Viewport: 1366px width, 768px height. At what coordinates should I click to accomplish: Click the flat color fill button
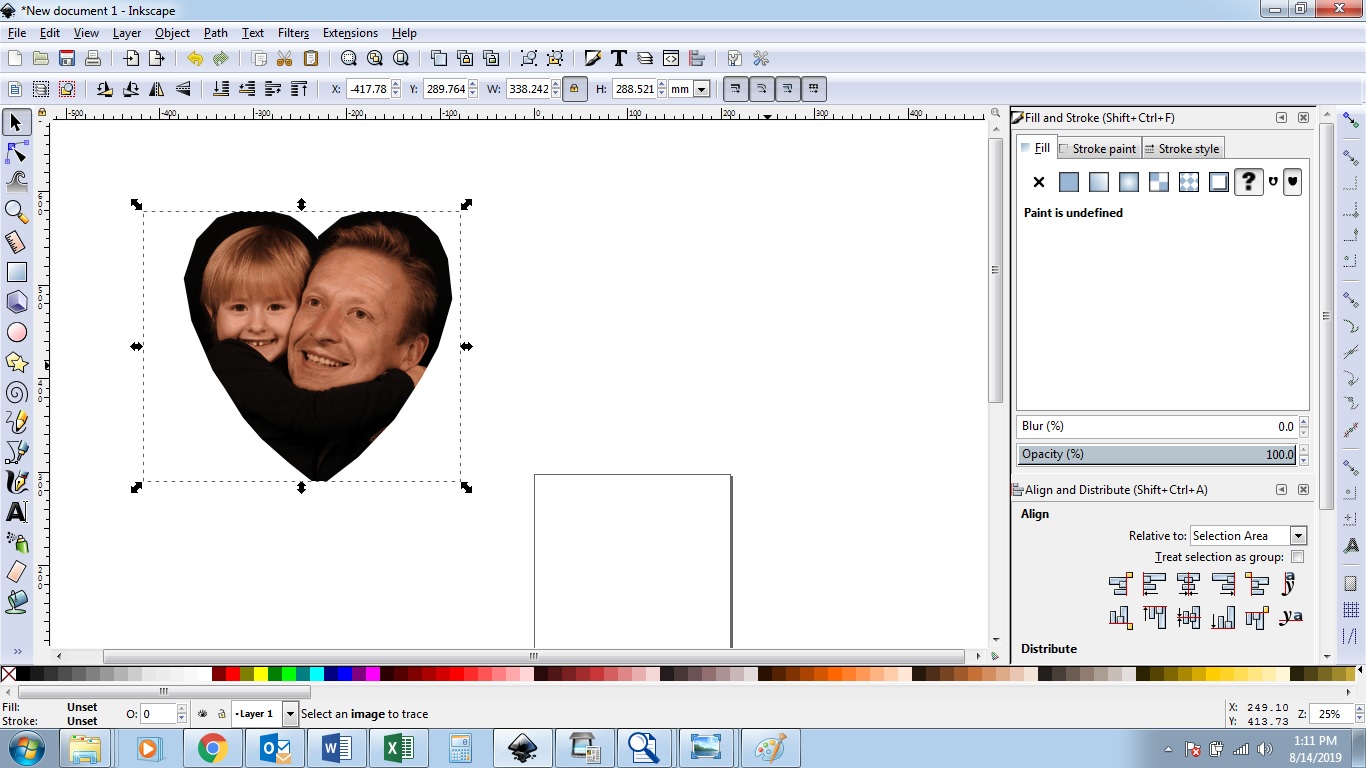point(1068,182)
